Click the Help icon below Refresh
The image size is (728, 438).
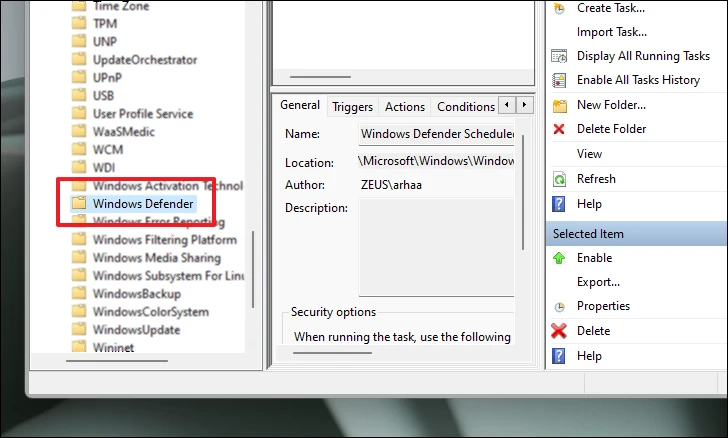click(559, 204)
